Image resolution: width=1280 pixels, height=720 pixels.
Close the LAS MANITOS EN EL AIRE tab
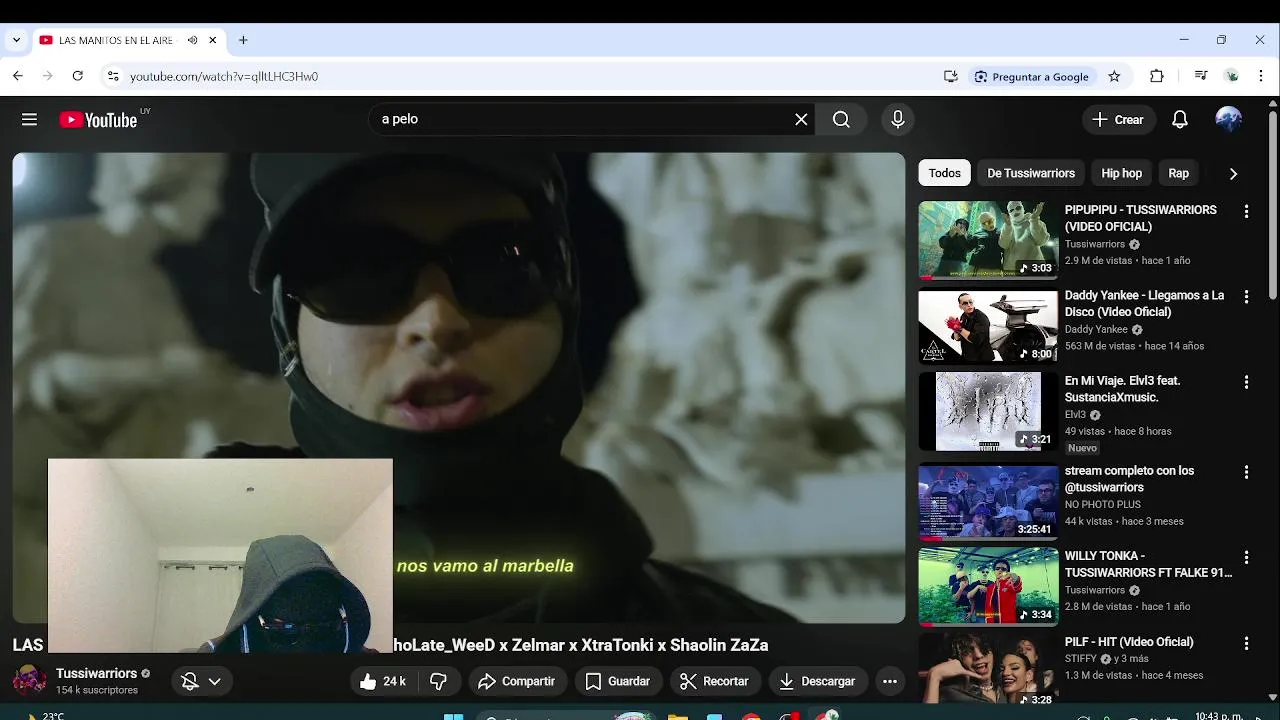tap(213, 40)
